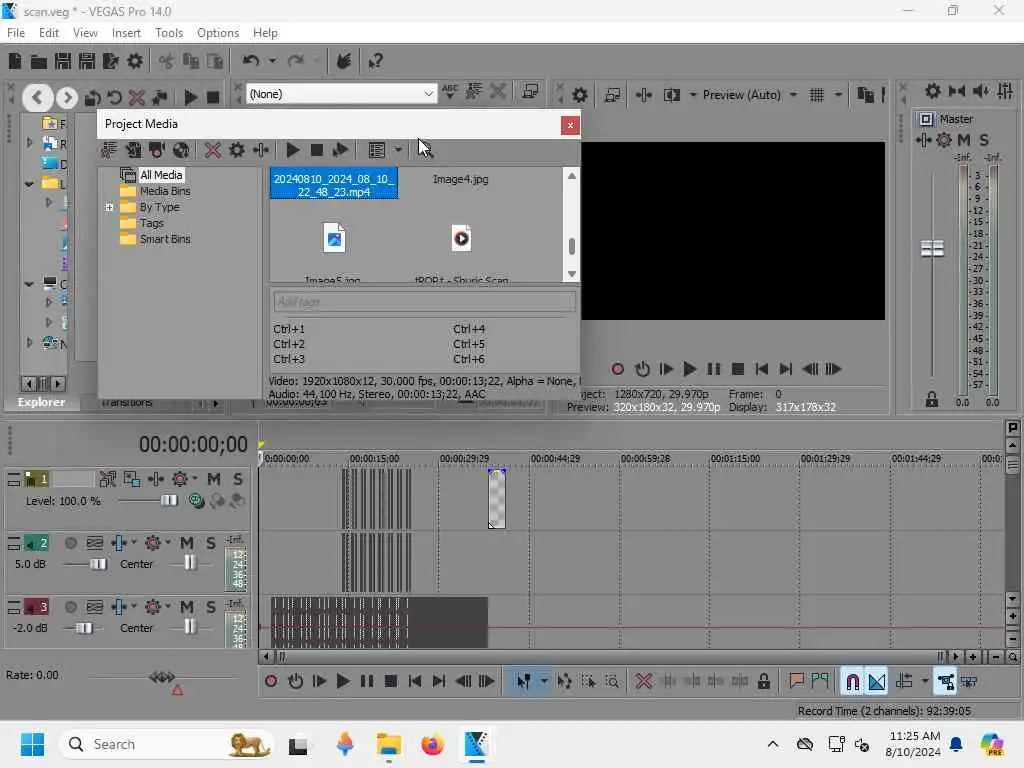1024x768 pixels.
Task: Mute audio track 2
Action: 187,543
